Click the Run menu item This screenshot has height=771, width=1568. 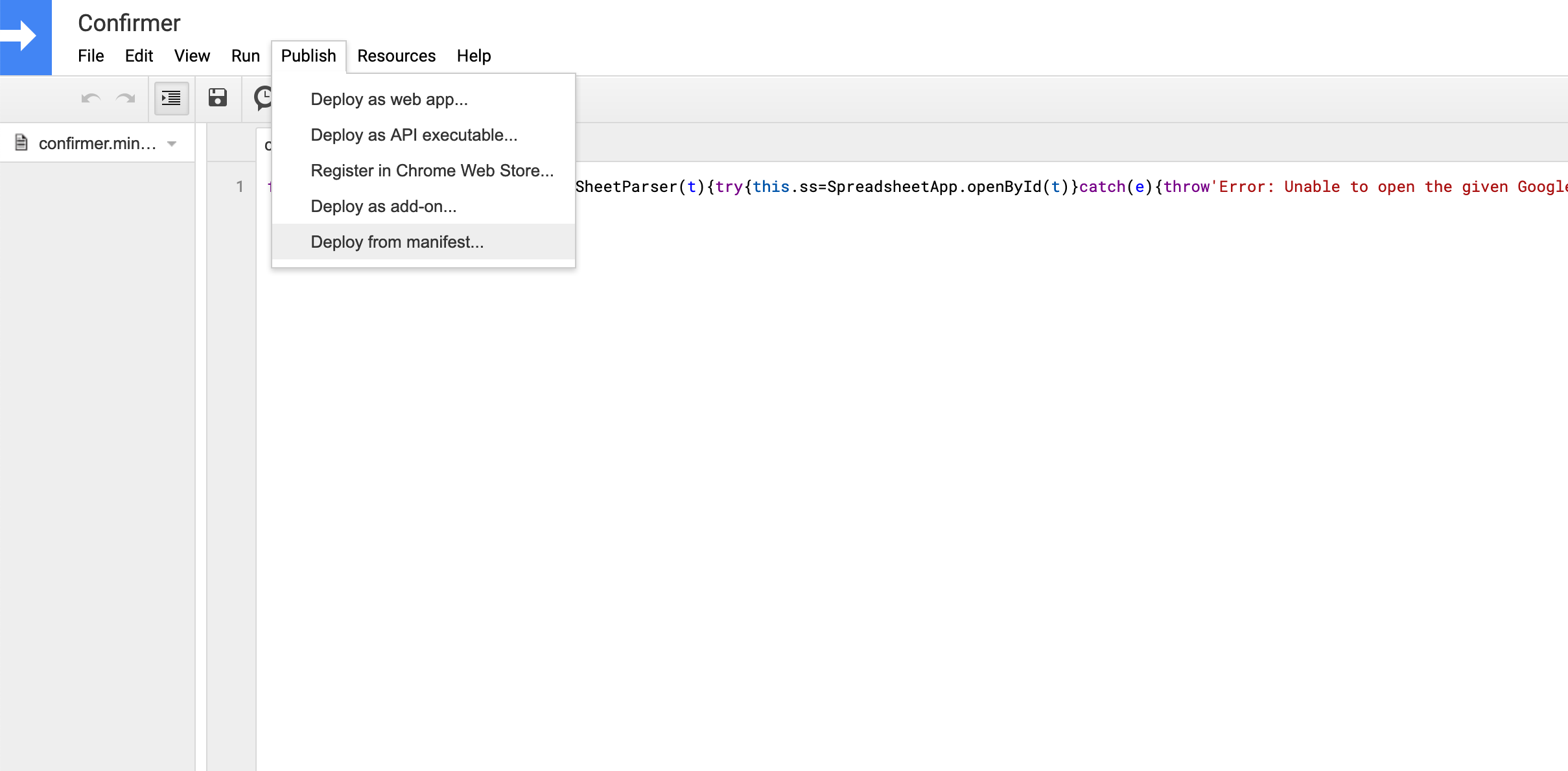(243, 56)
